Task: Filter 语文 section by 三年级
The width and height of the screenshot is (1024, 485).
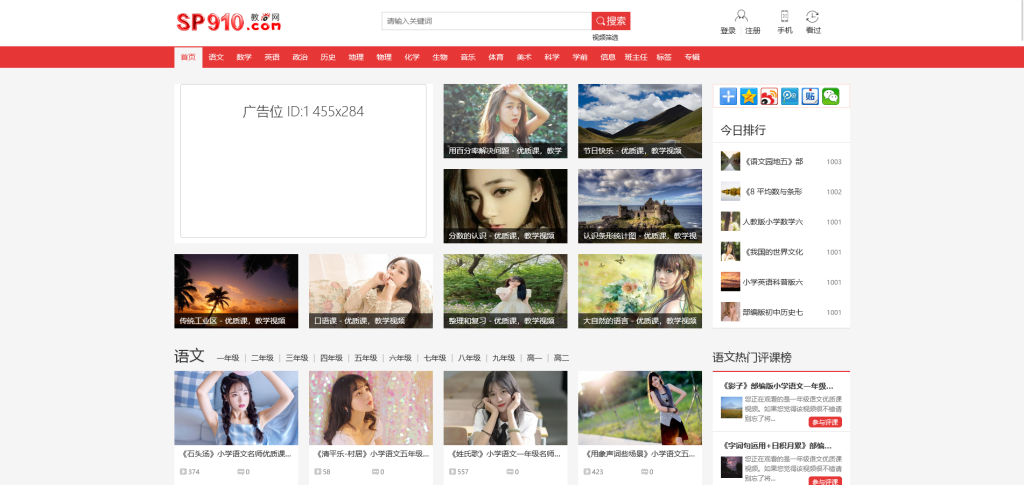Action: (x=297, y=357)
